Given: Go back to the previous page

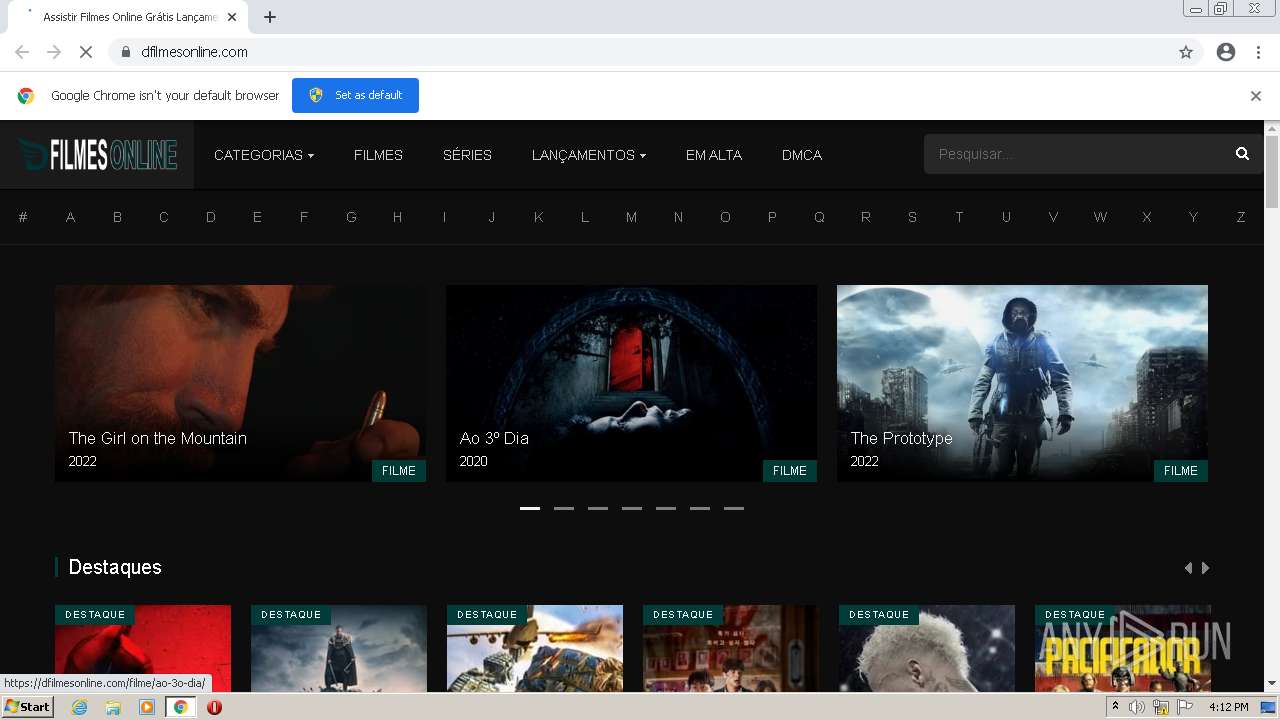Looking at the screenshot, I should [x=22, y=52].
